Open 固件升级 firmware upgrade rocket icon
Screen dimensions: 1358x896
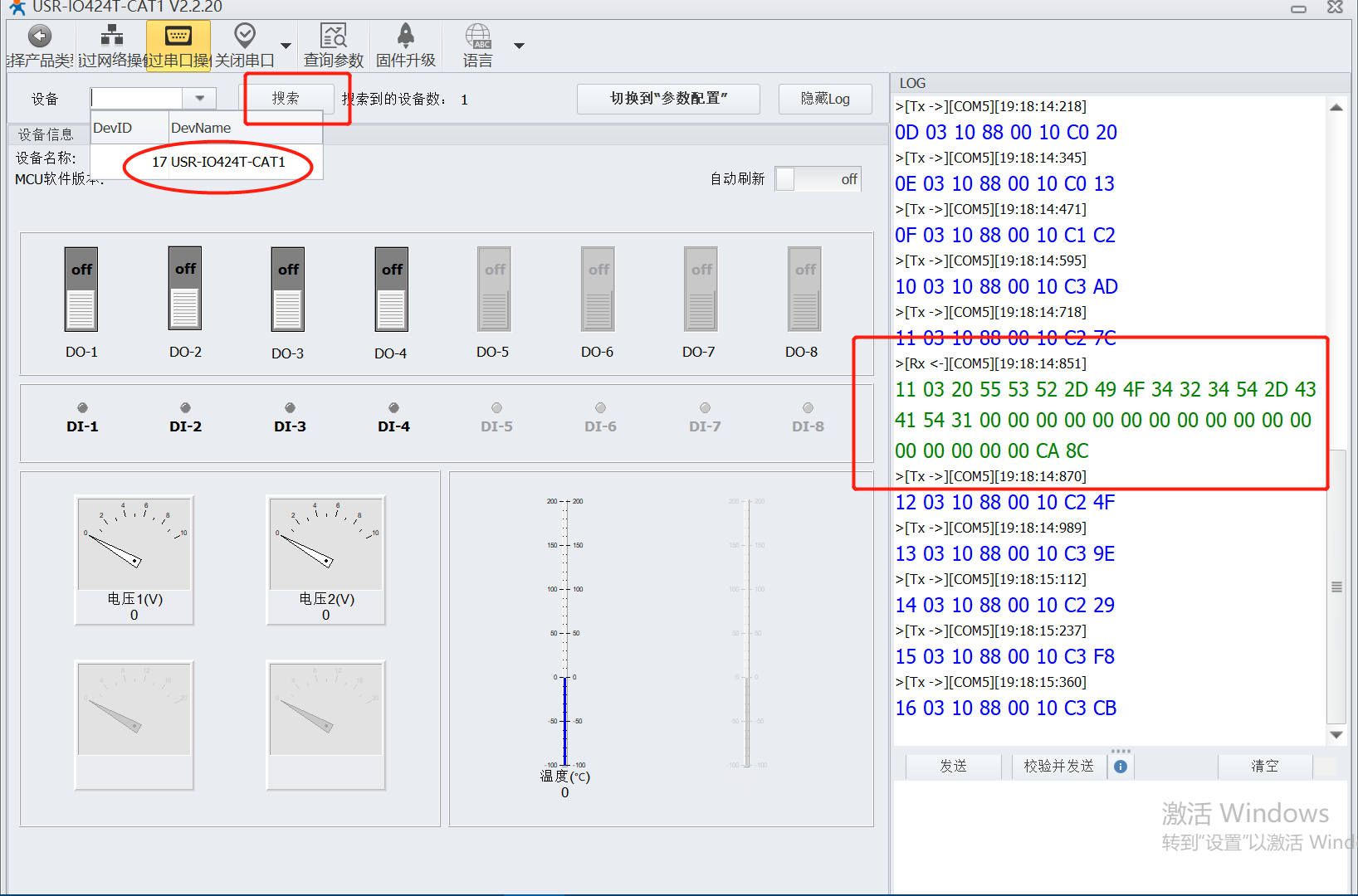(405, 37)
